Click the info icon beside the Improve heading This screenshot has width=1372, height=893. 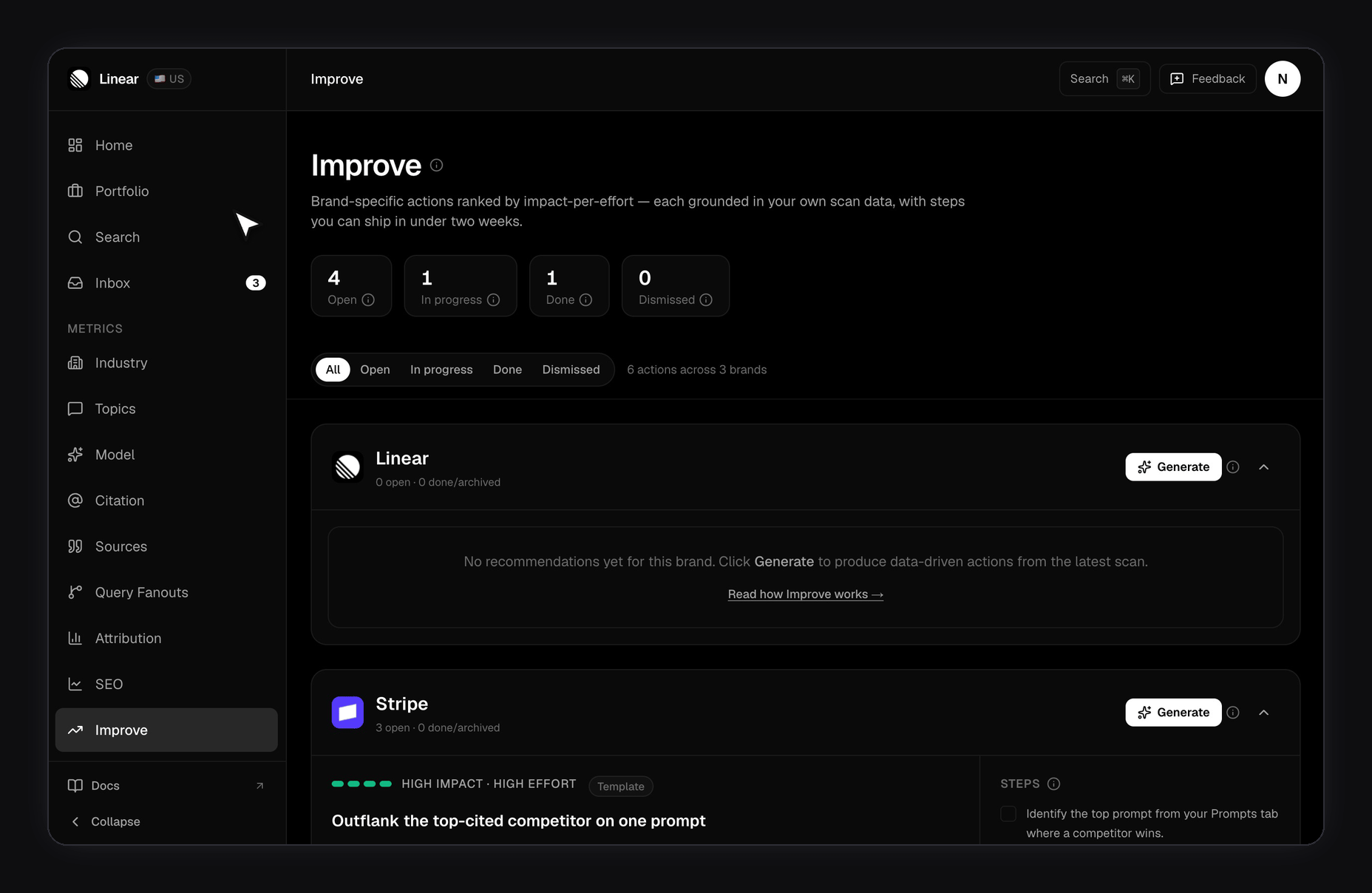[437, 166]
